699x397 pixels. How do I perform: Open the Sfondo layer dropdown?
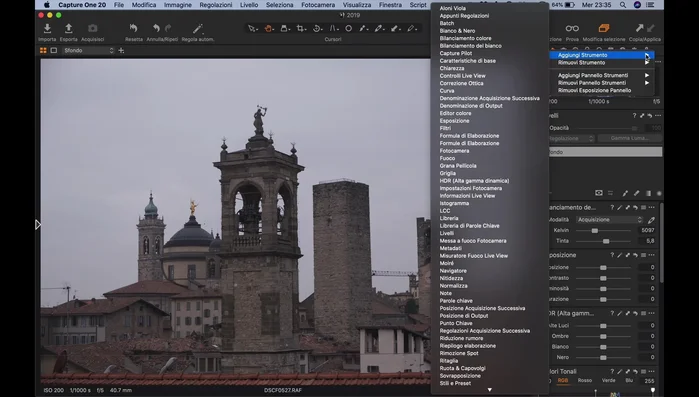pyautogui.click(x=89, y=50)
